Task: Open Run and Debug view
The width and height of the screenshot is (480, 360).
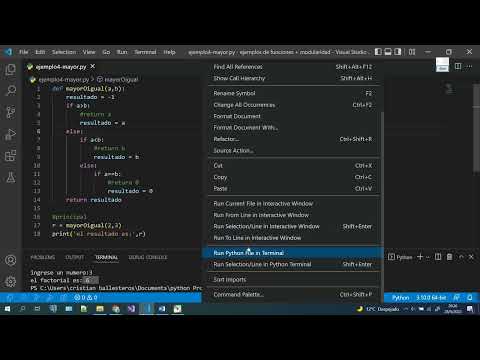Action: [11, 134]
